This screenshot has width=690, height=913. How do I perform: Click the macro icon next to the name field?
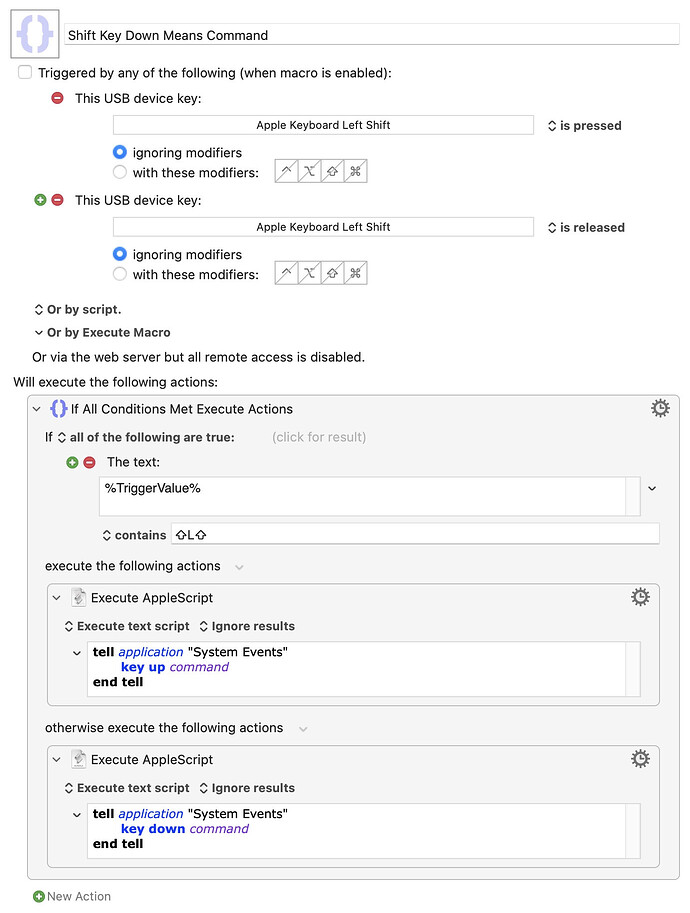click(x=35, y=34)
